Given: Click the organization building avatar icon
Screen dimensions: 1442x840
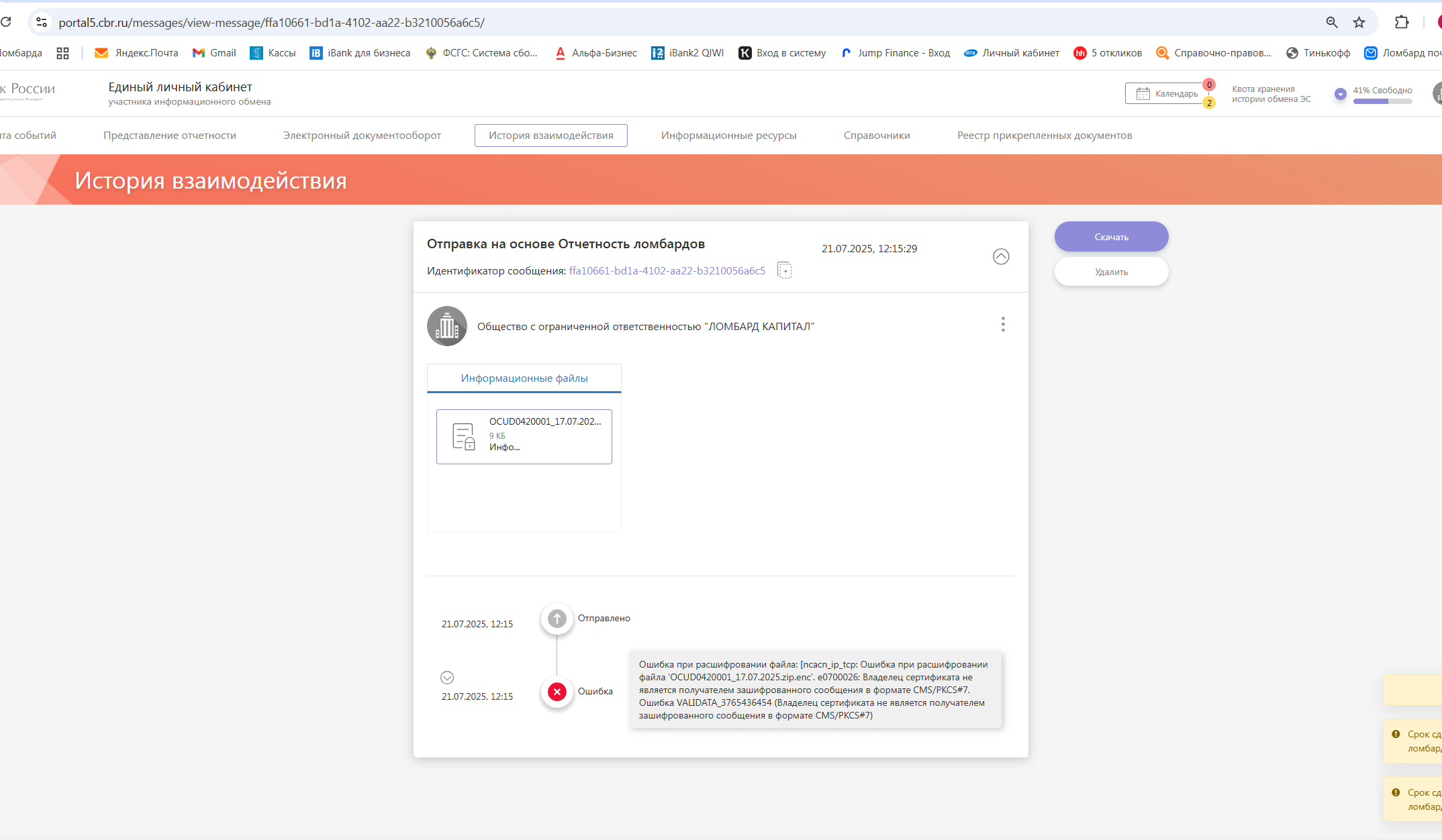Looking at the screenshot, I should 447,326.
